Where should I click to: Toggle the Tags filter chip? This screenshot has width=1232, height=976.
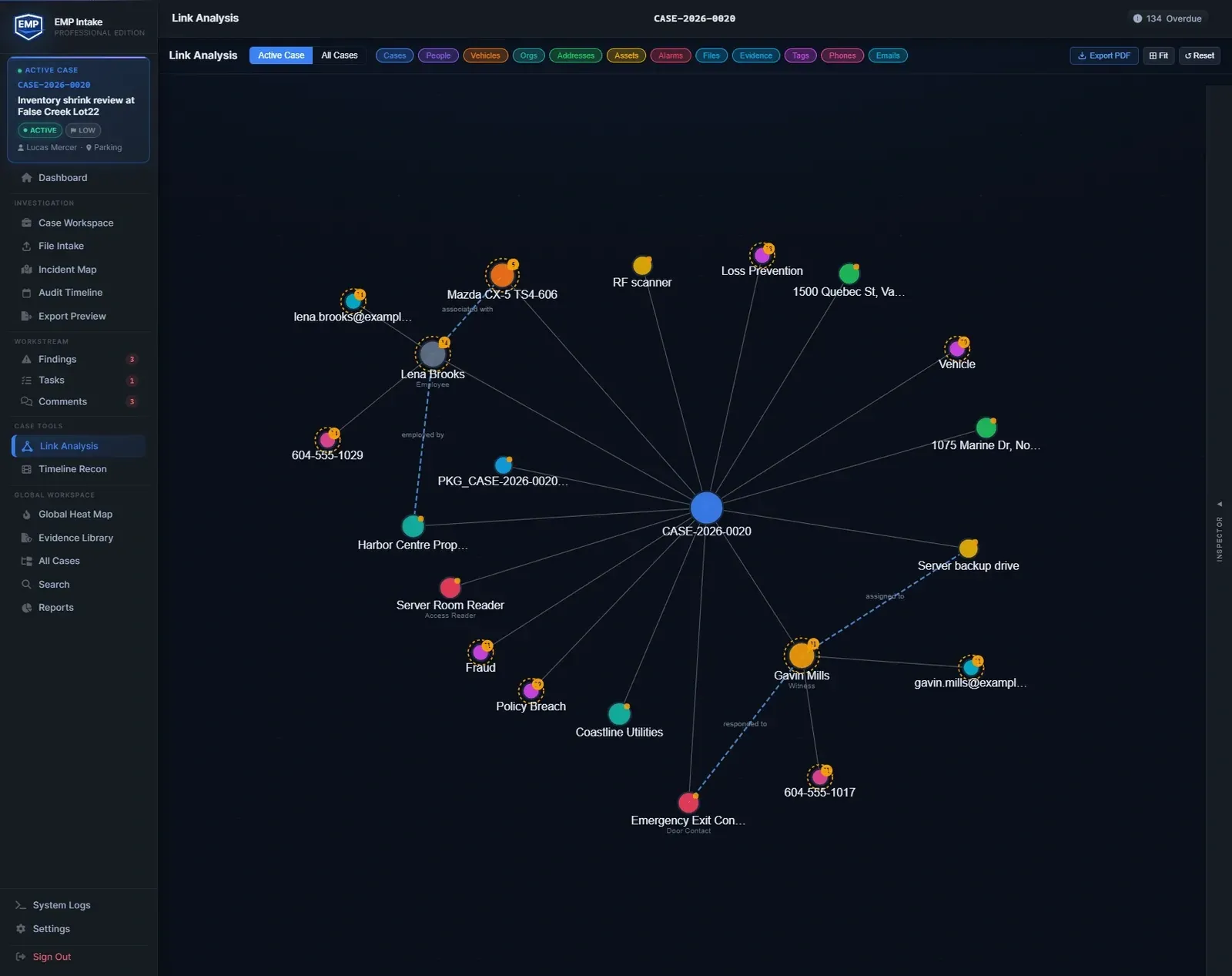(x=801, y=55)
